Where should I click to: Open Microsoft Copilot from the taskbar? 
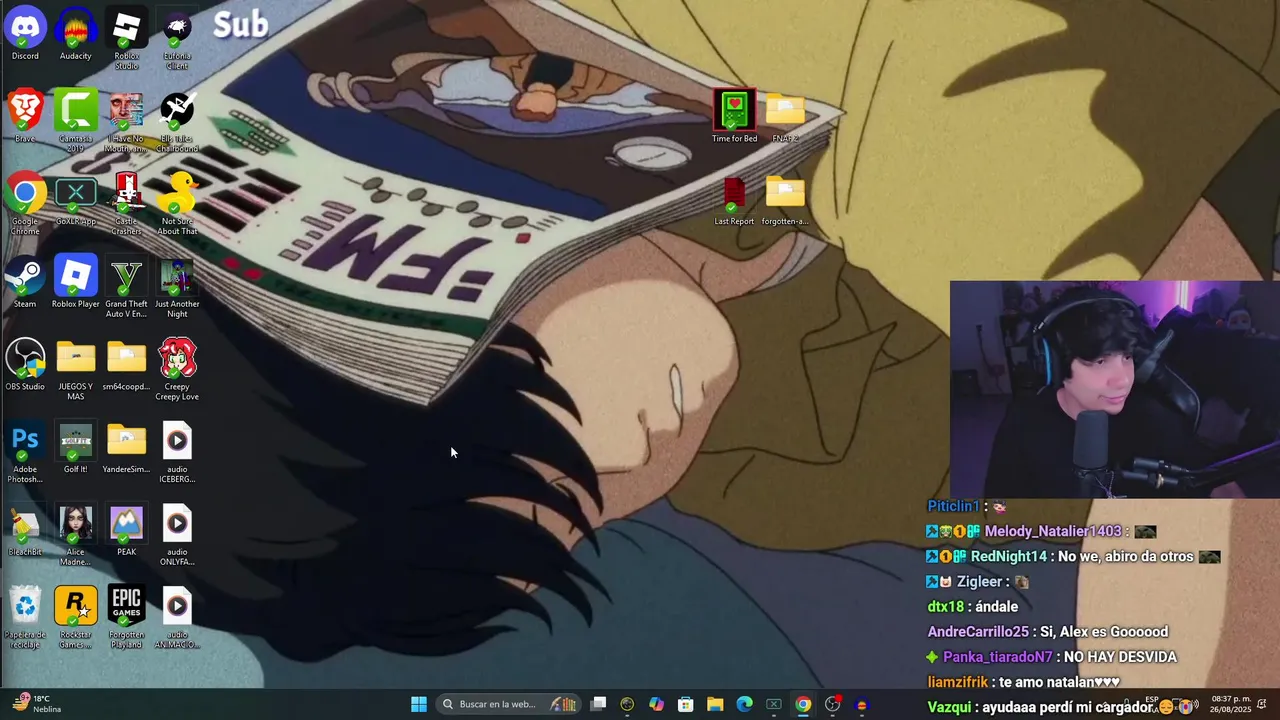click(x=656, y=704)
